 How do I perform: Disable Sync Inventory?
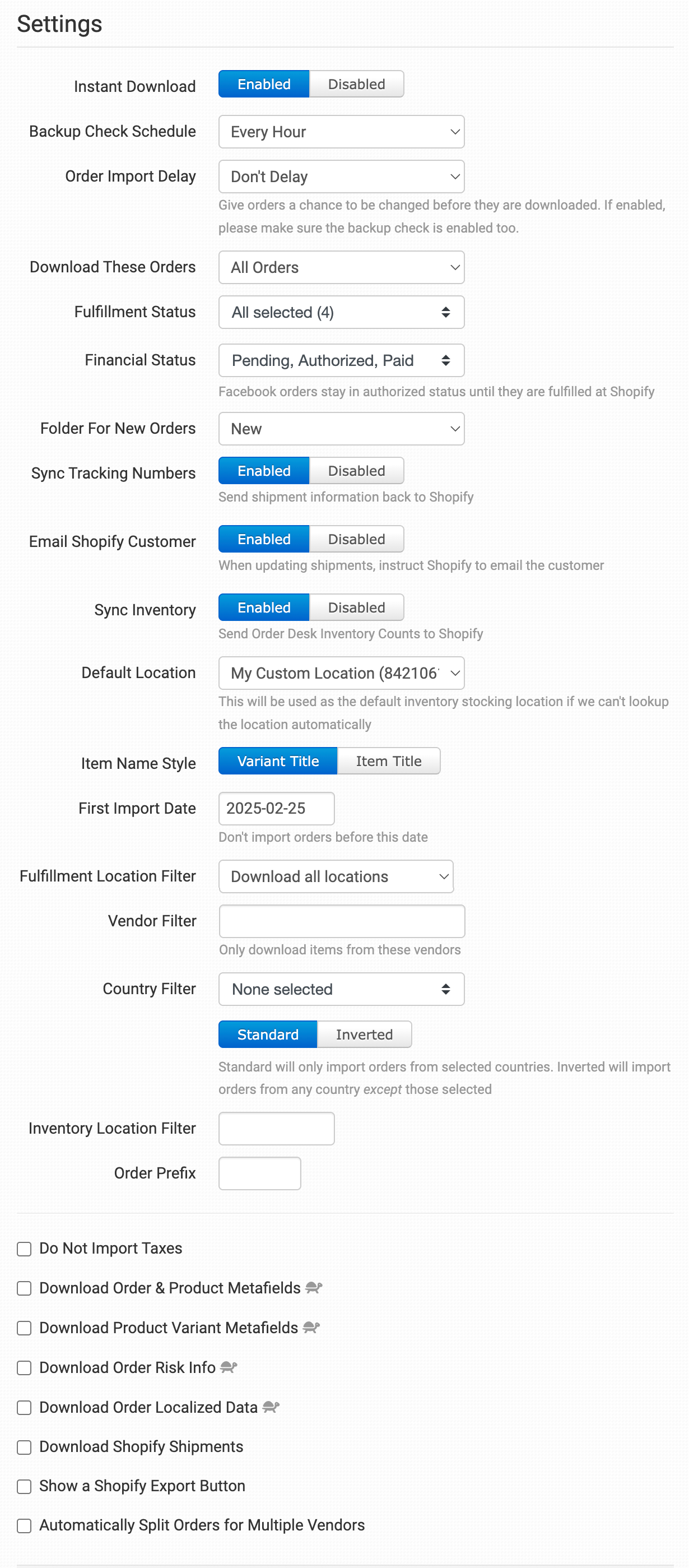(356, 607)
